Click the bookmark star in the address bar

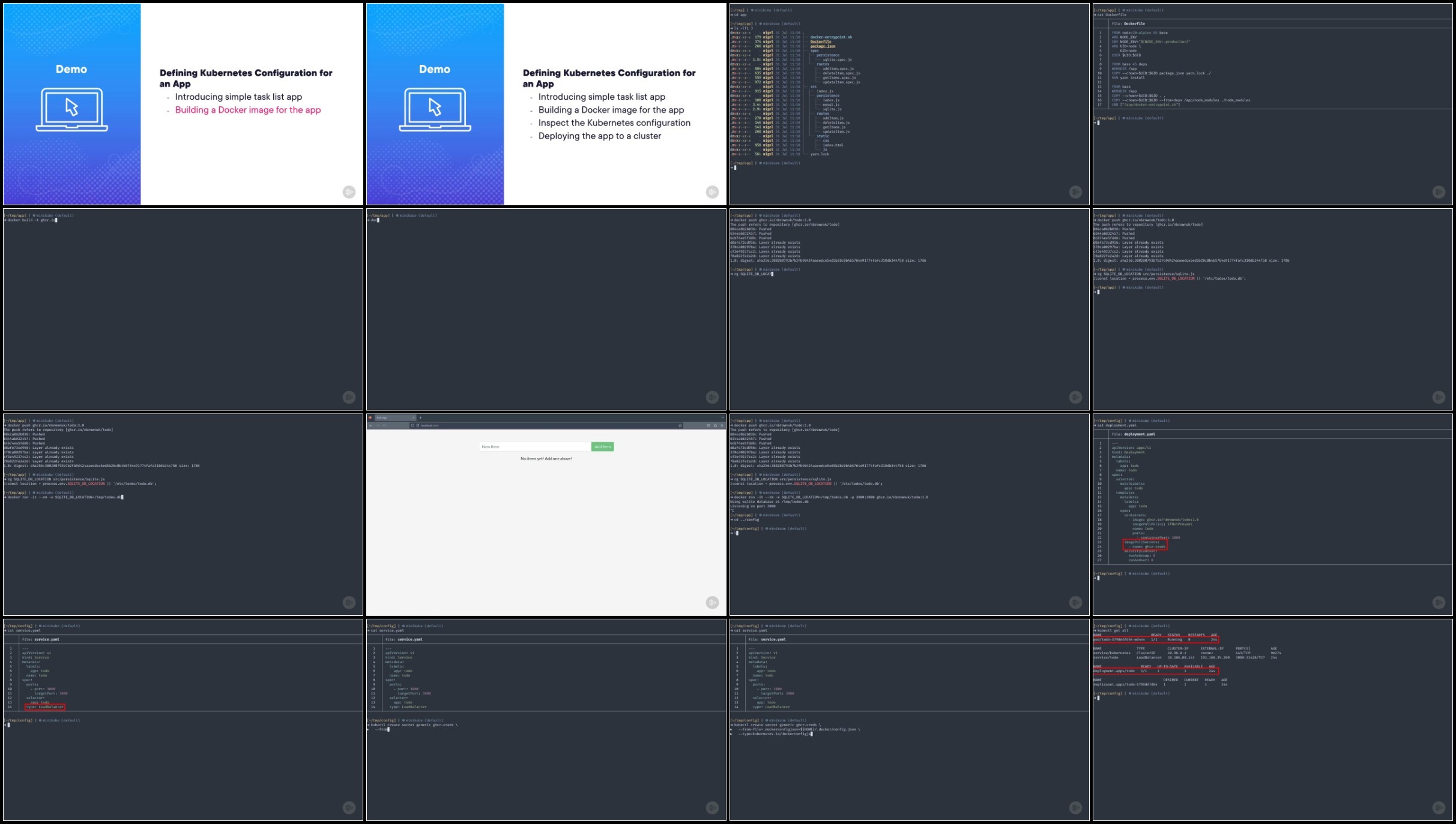pyautogui.click(x=680, y=426)
